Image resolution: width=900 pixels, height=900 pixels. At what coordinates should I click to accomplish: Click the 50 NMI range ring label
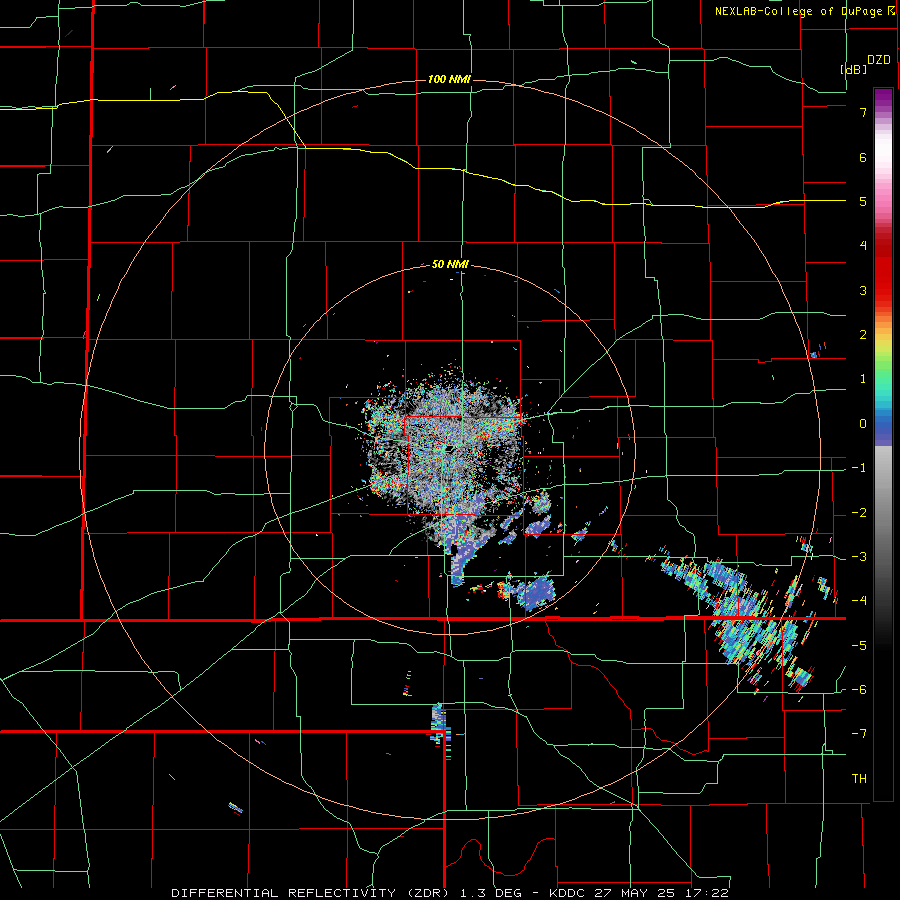(x=450, y=265)
